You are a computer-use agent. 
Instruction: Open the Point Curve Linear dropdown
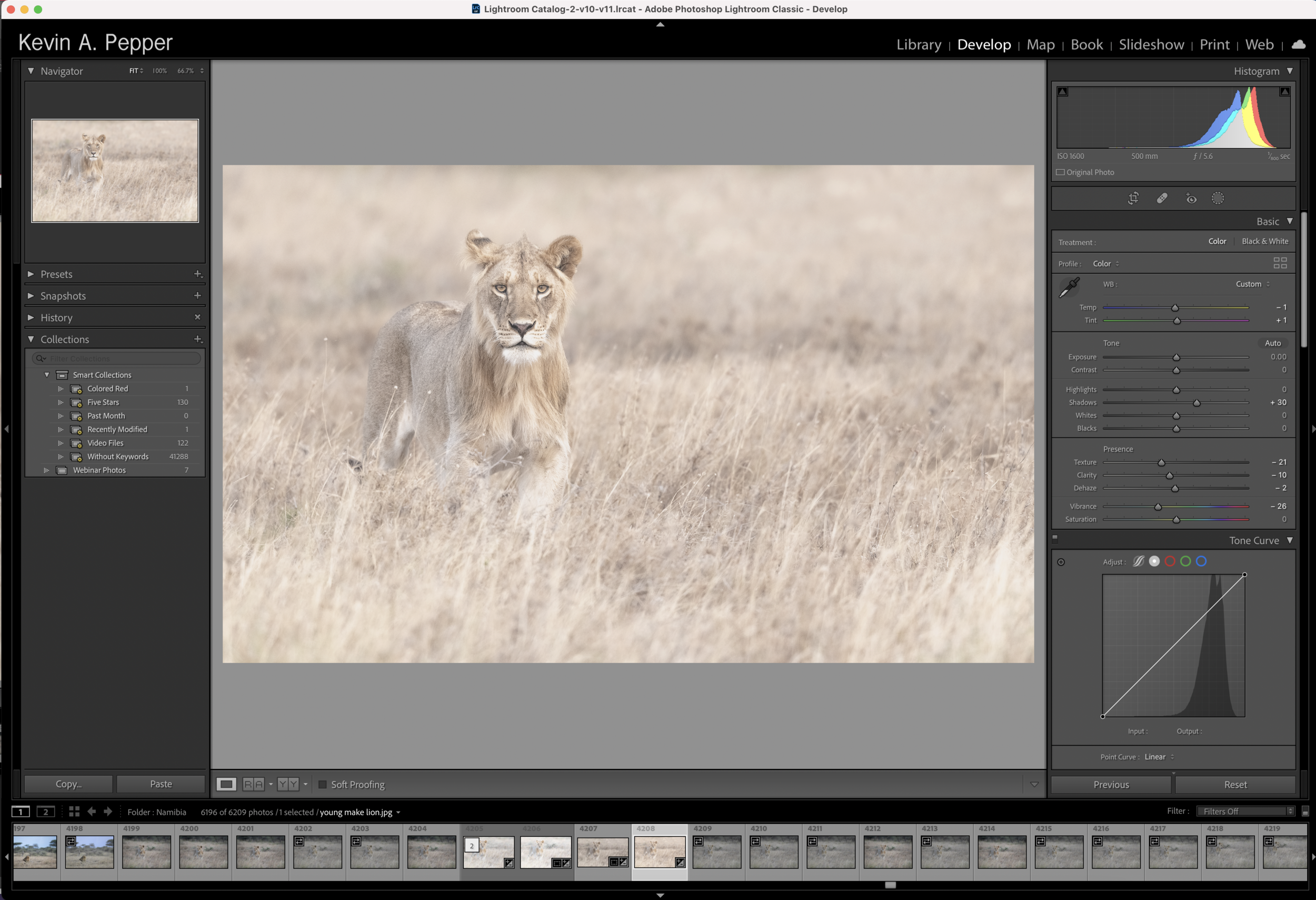click(x=1159, y=757)
